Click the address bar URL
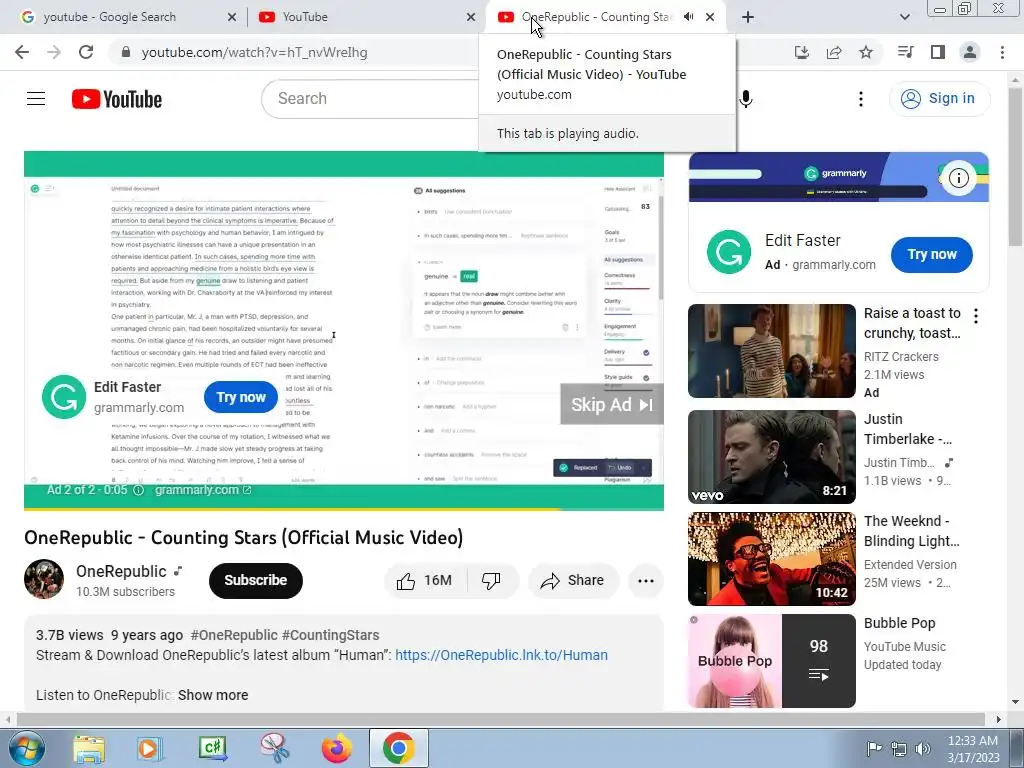Viewport: 1024px width, 768px height. tap(254, 52)
